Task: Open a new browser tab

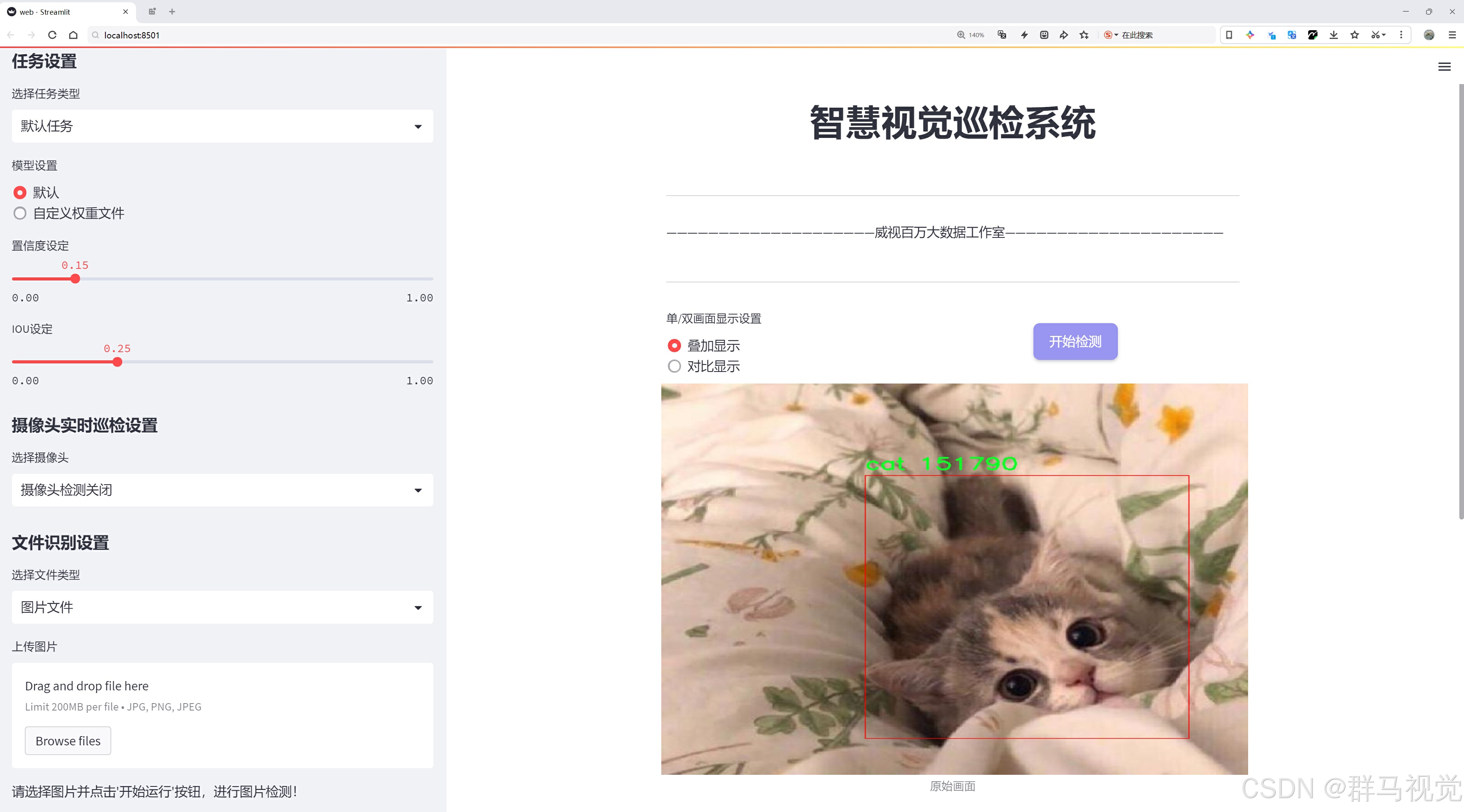Action: [x=172, y=11]
